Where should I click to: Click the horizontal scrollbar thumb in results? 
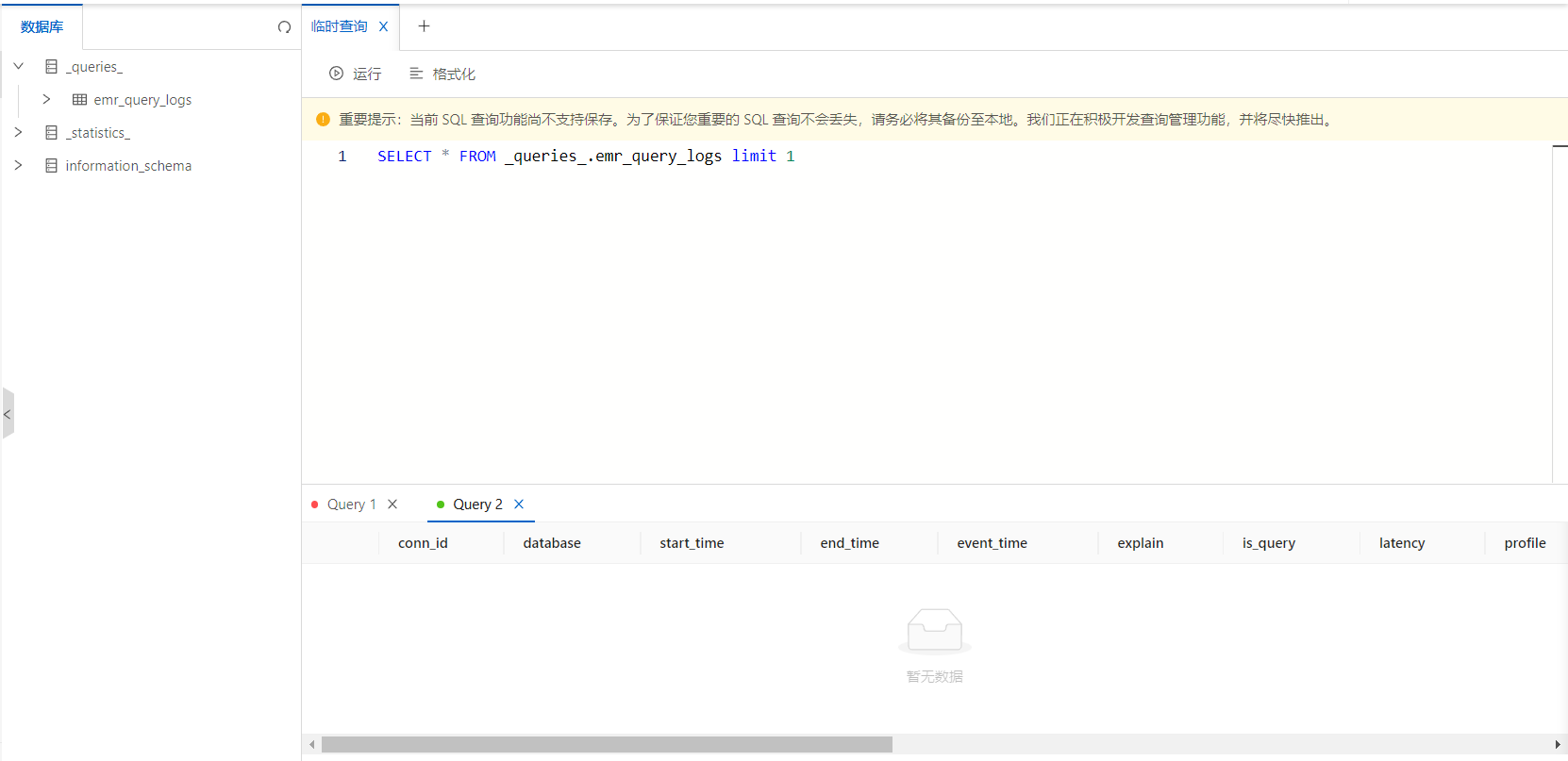(606, 745)
